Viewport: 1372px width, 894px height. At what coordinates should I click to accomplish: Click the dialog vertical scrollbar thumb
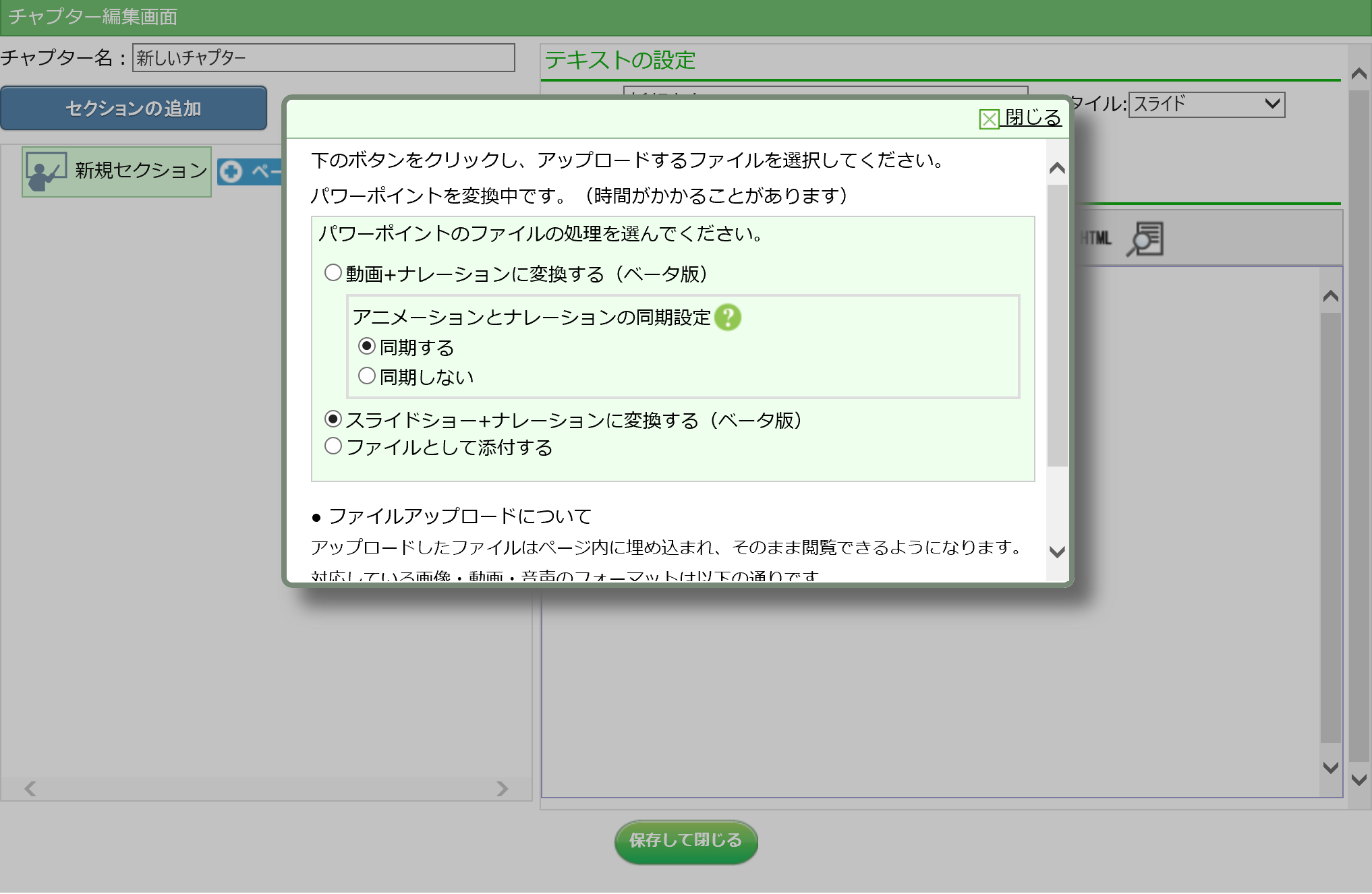coord(1057,325)
